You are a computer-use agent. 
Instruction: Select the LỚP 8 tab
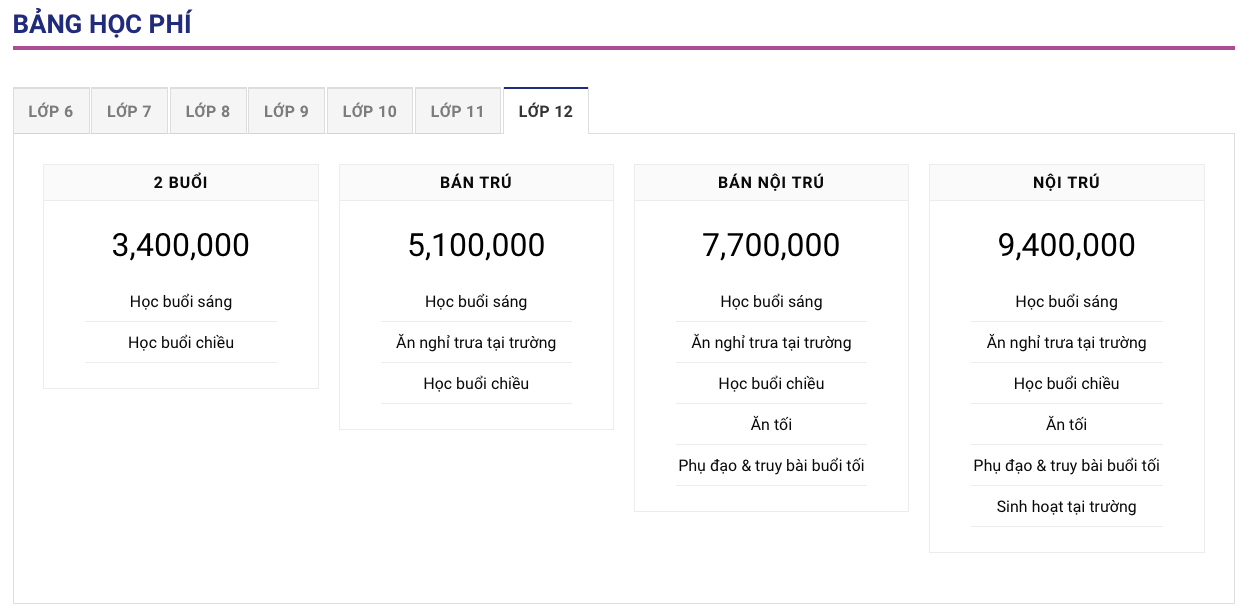(x=208, y=111)
